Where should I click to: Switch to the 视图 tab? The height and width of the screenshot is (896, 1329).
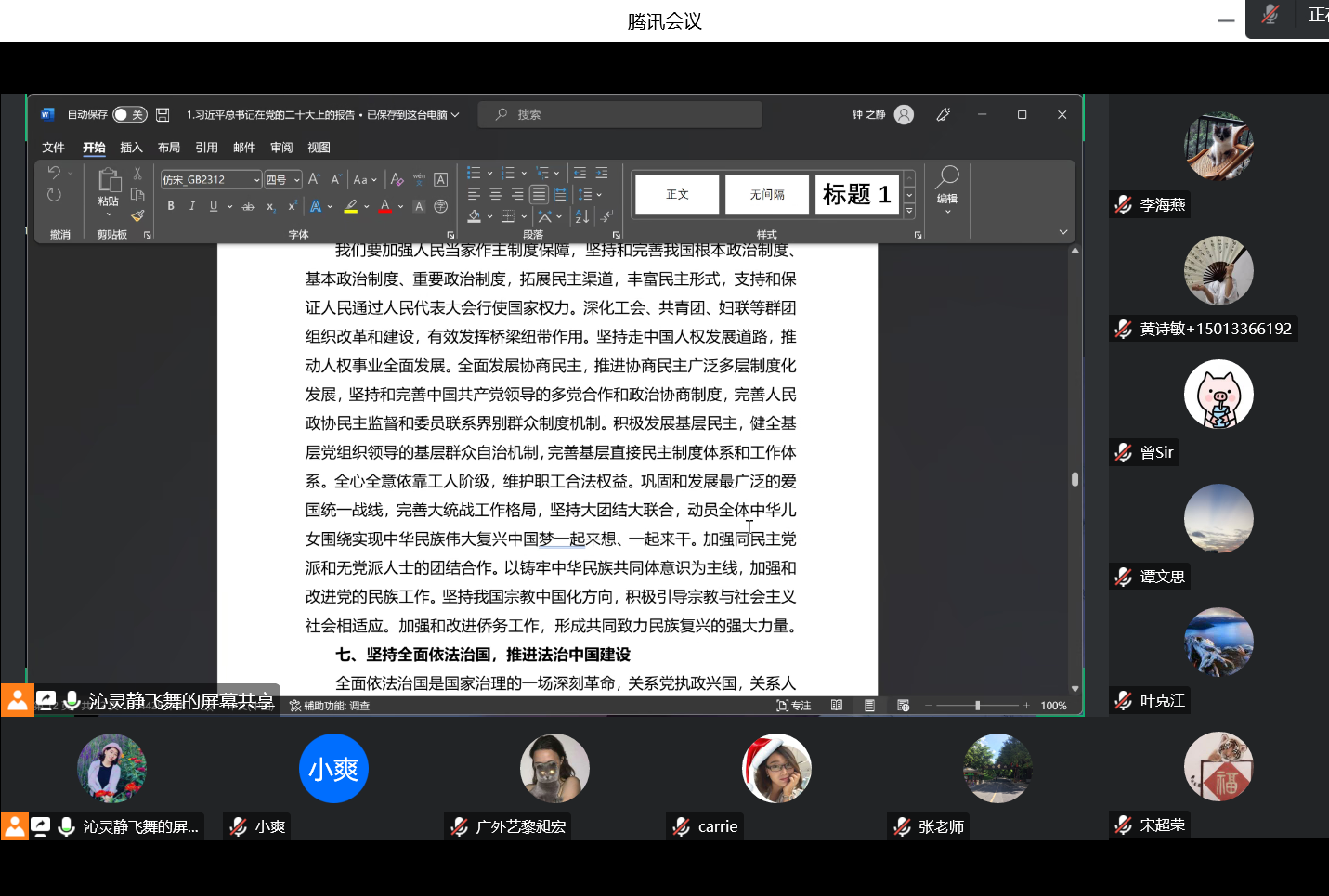click(319, 148)
